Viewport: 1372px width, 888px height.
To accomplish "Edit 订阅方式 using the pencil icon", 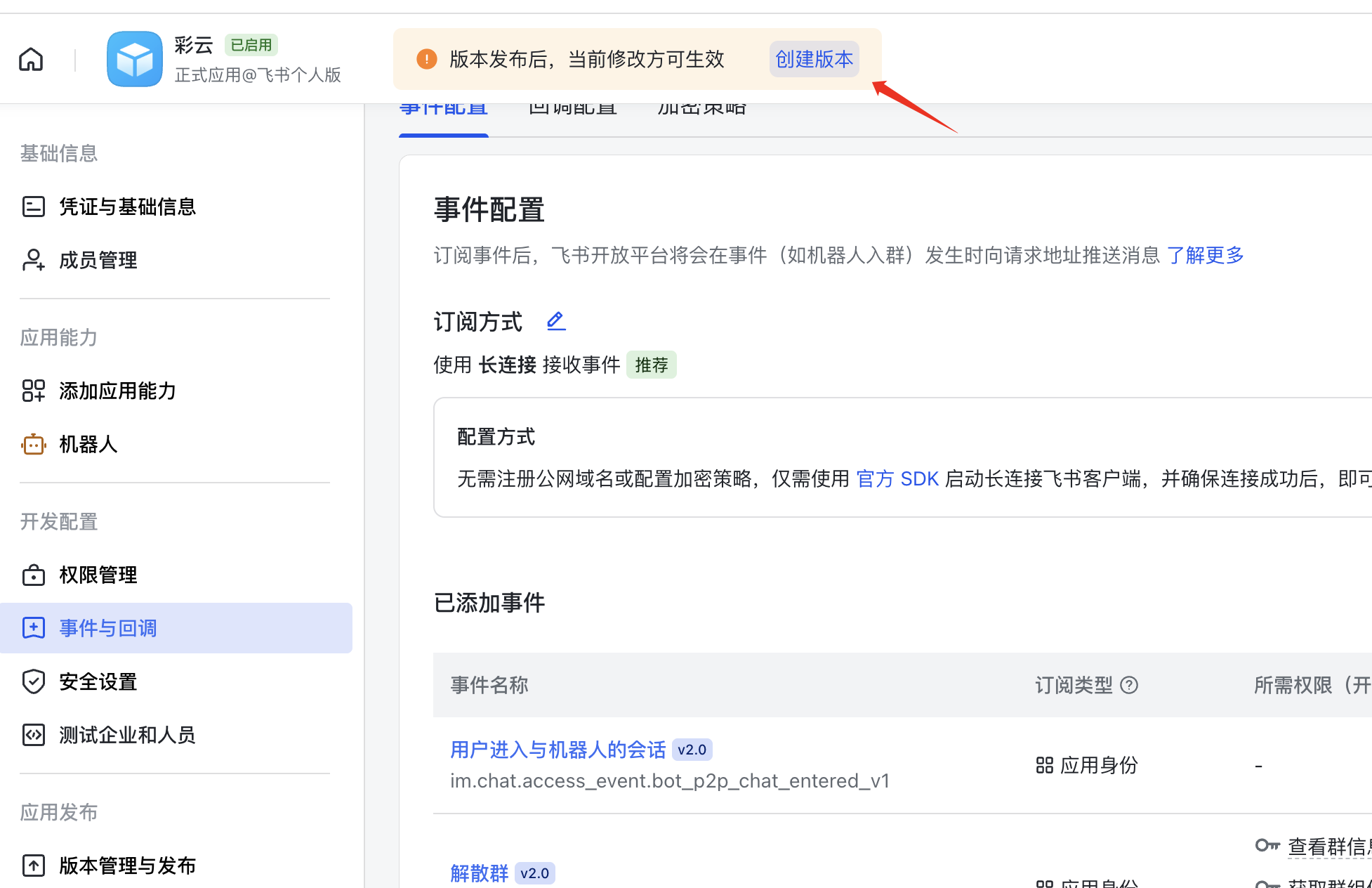I will 555,320.
